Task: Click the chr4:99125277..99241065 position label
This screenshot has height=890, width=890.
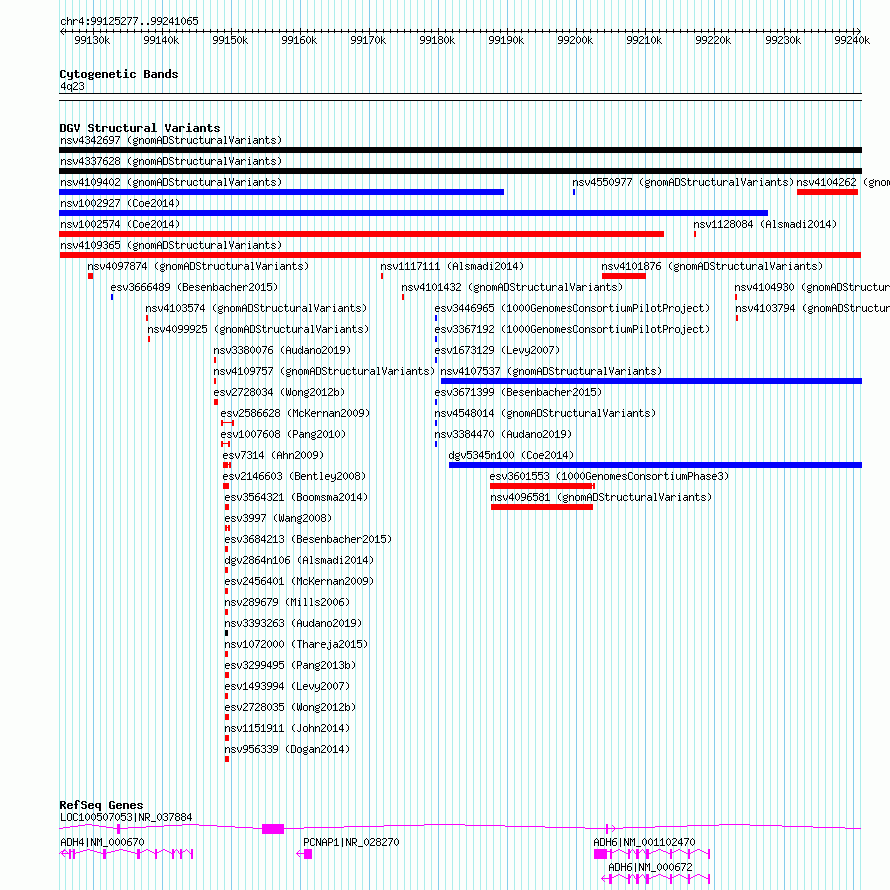Action: pos(129,21)
